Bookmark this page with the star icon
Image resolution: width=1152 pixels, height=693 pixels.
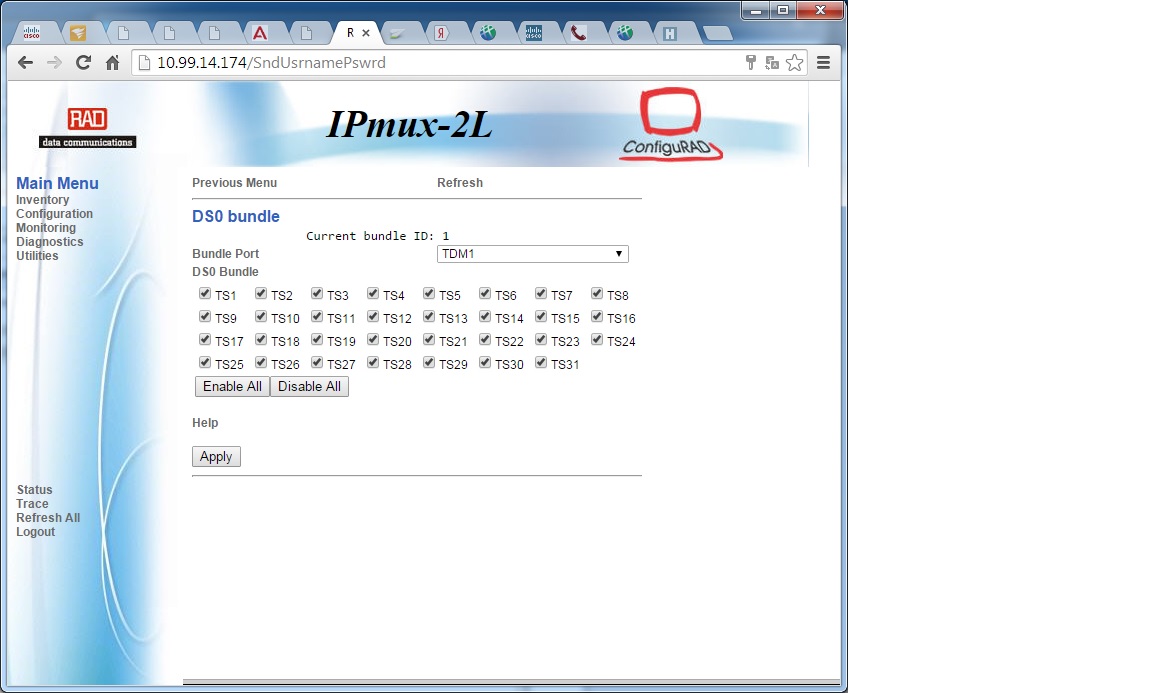794,62
